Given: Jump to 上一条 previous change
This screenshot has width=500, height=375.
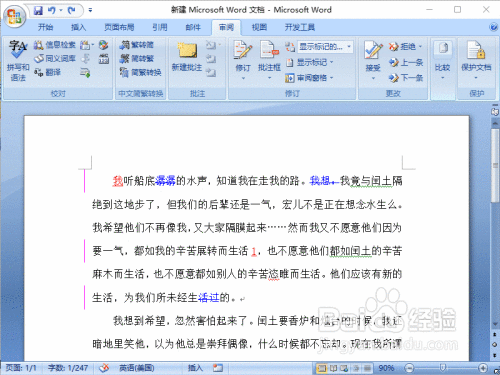Looking at the screenshot, I should pyautogui.click(x=406, y=62).
